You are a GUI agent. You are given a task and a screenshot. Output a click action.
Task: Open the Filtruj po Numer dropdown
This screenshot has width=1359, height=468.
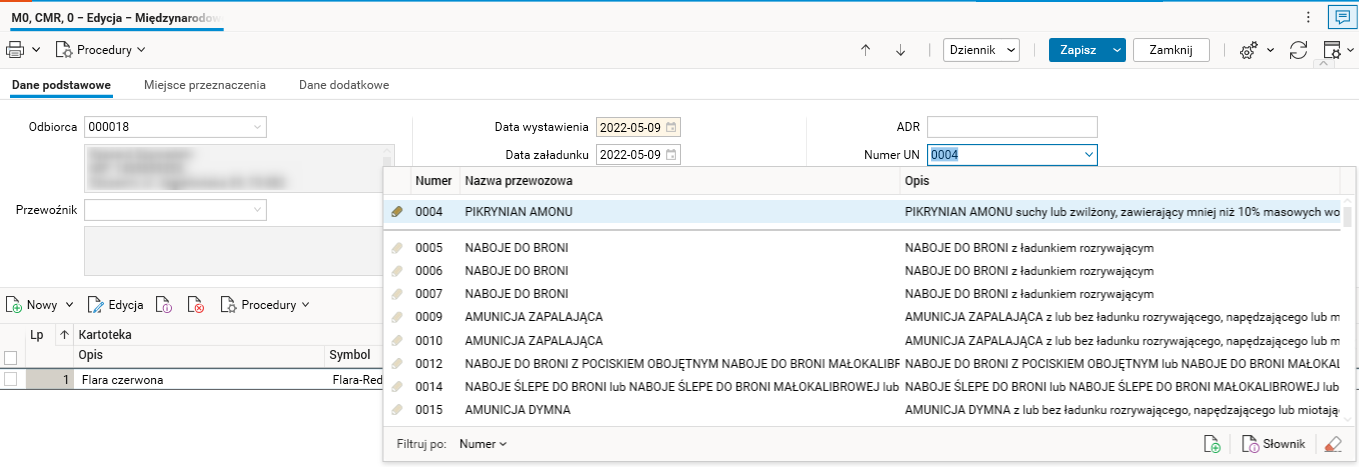click(x=483, y=444)
